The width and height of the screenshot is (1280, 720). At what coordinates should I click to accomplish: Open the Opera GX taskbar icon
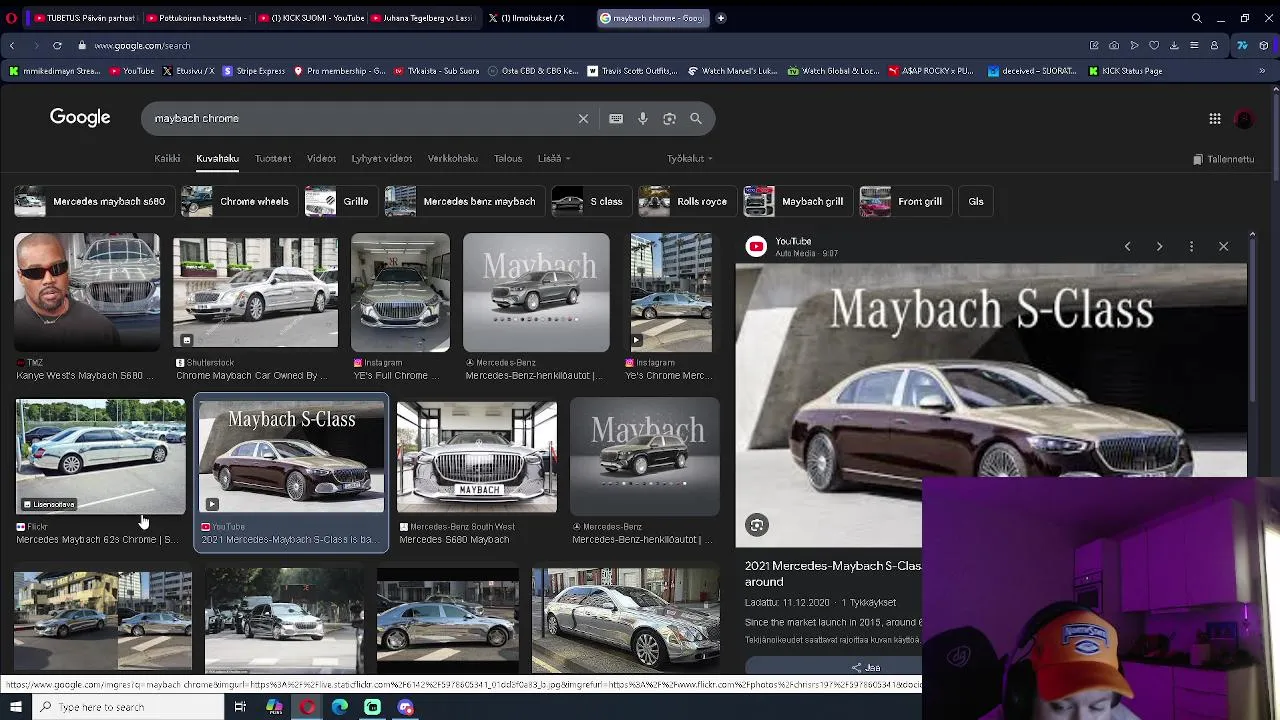[307, 707]
